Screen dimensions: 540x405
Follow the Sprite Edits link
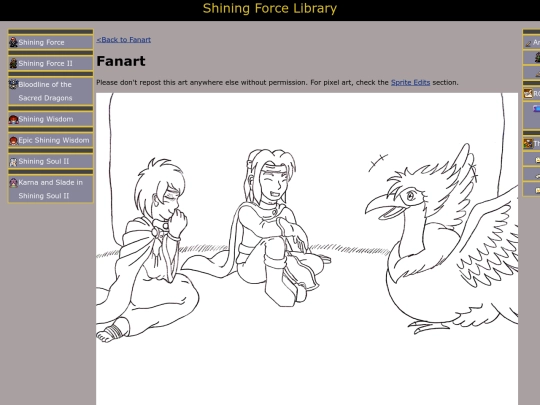coord(411,83)
